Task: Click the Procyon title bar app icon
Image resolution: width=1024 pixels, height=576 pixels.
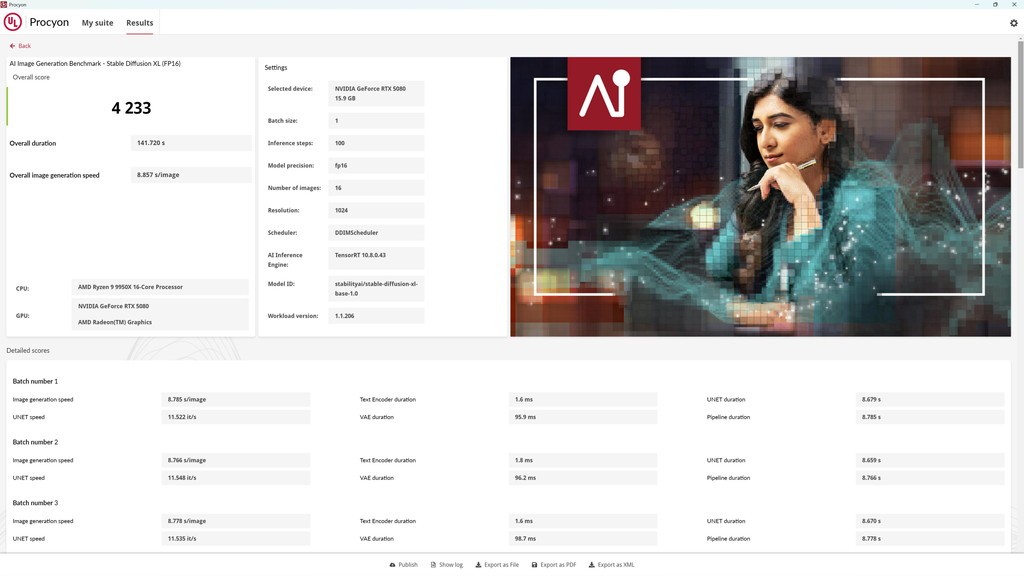Action: coord(4,4)
